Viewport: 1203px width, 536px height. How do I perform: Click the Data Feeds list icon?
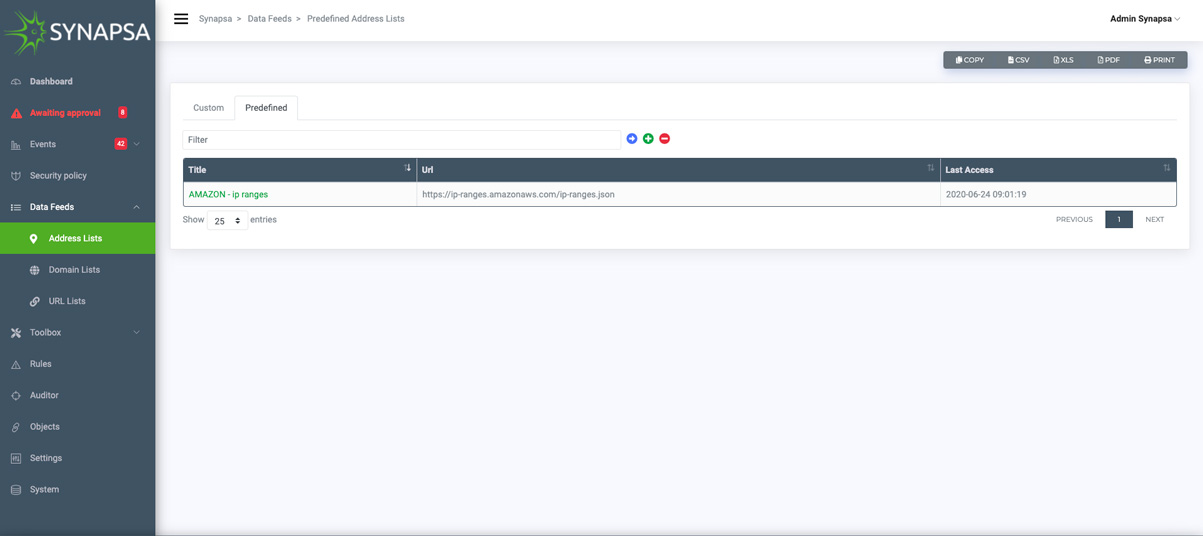click(16, 207)
